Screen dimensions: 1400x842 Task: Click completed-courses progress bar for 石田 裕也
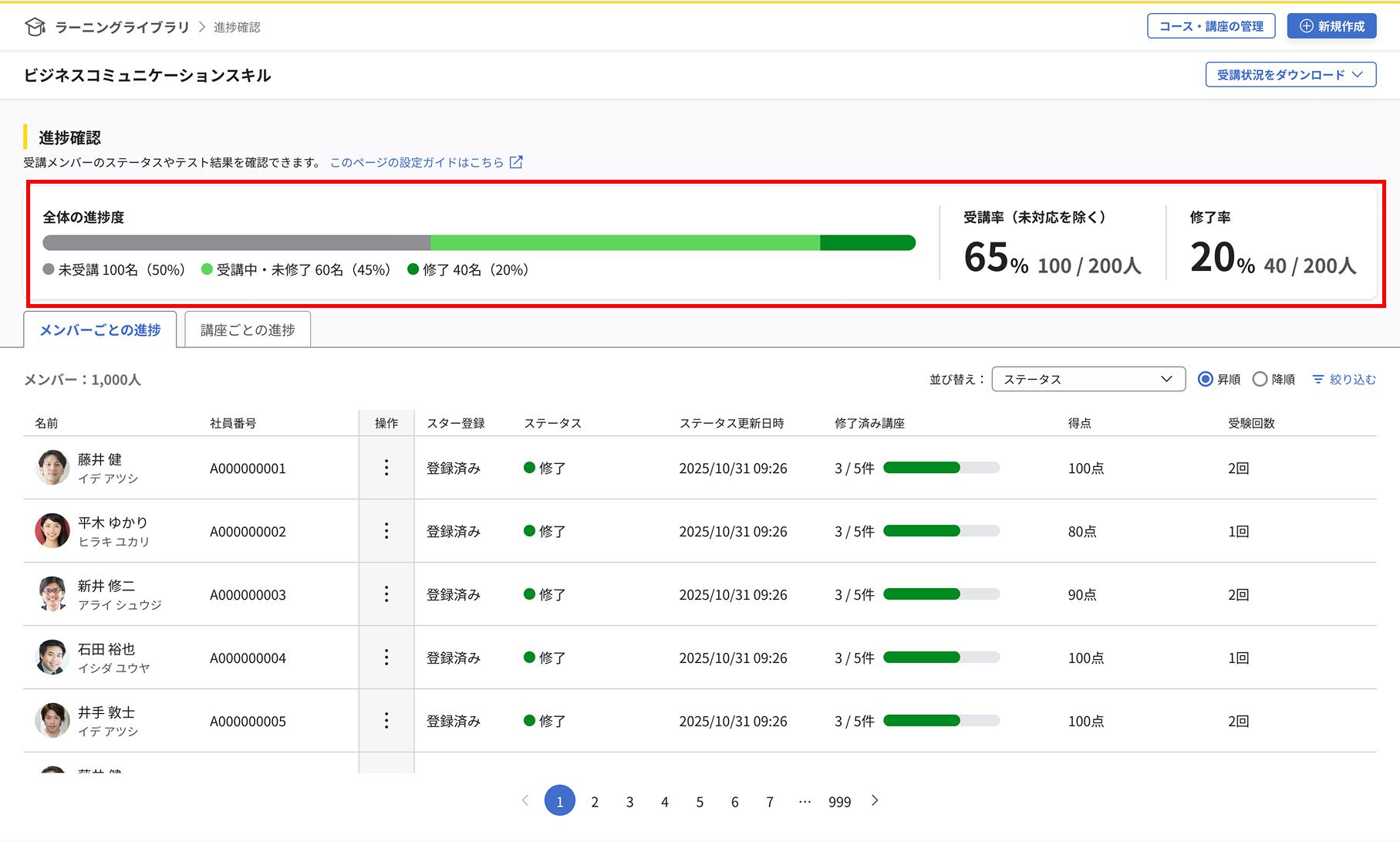pyautogui.click(x=941, y=658)
